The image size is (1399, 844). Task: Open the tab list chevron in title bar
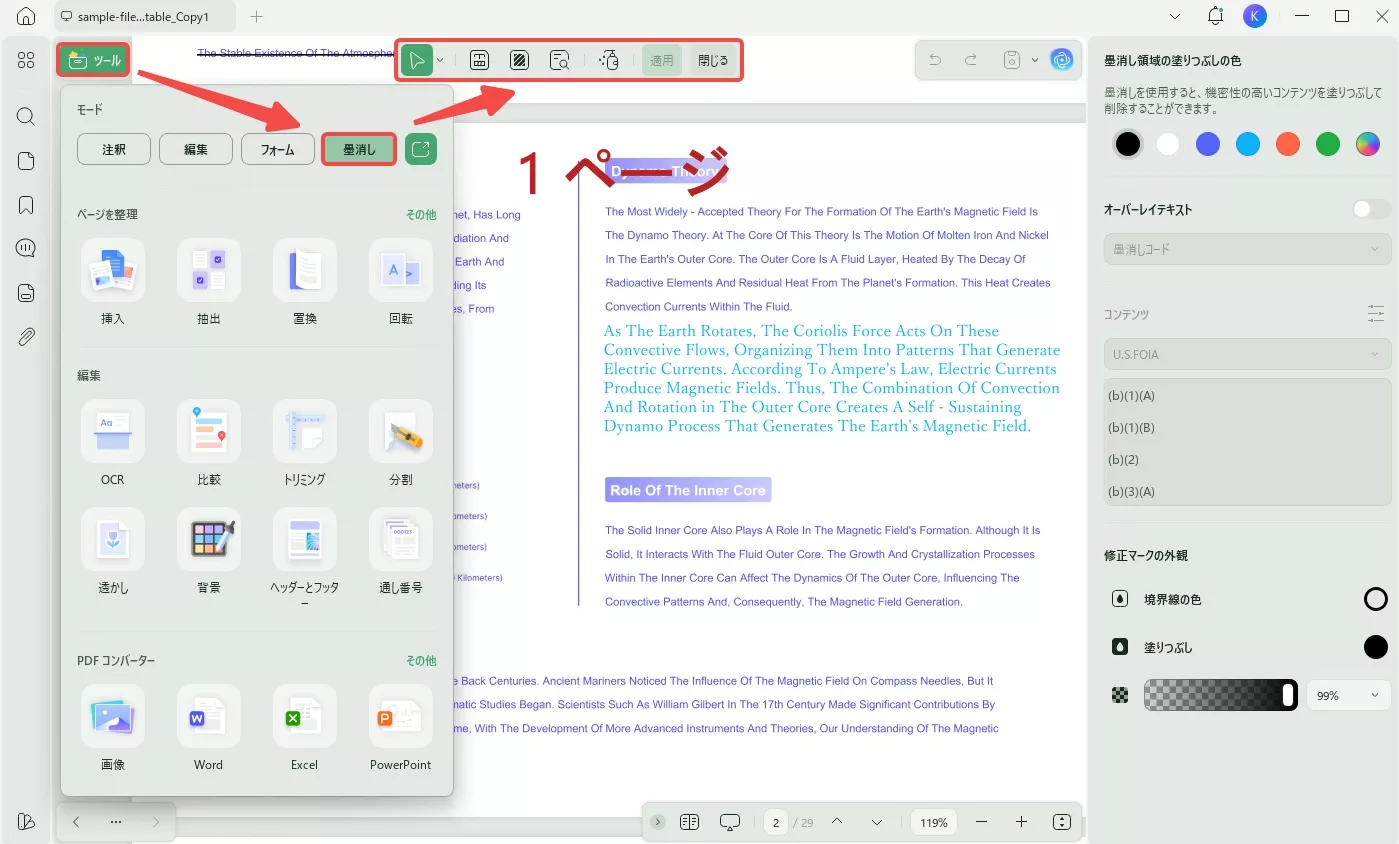point(1175,16)
